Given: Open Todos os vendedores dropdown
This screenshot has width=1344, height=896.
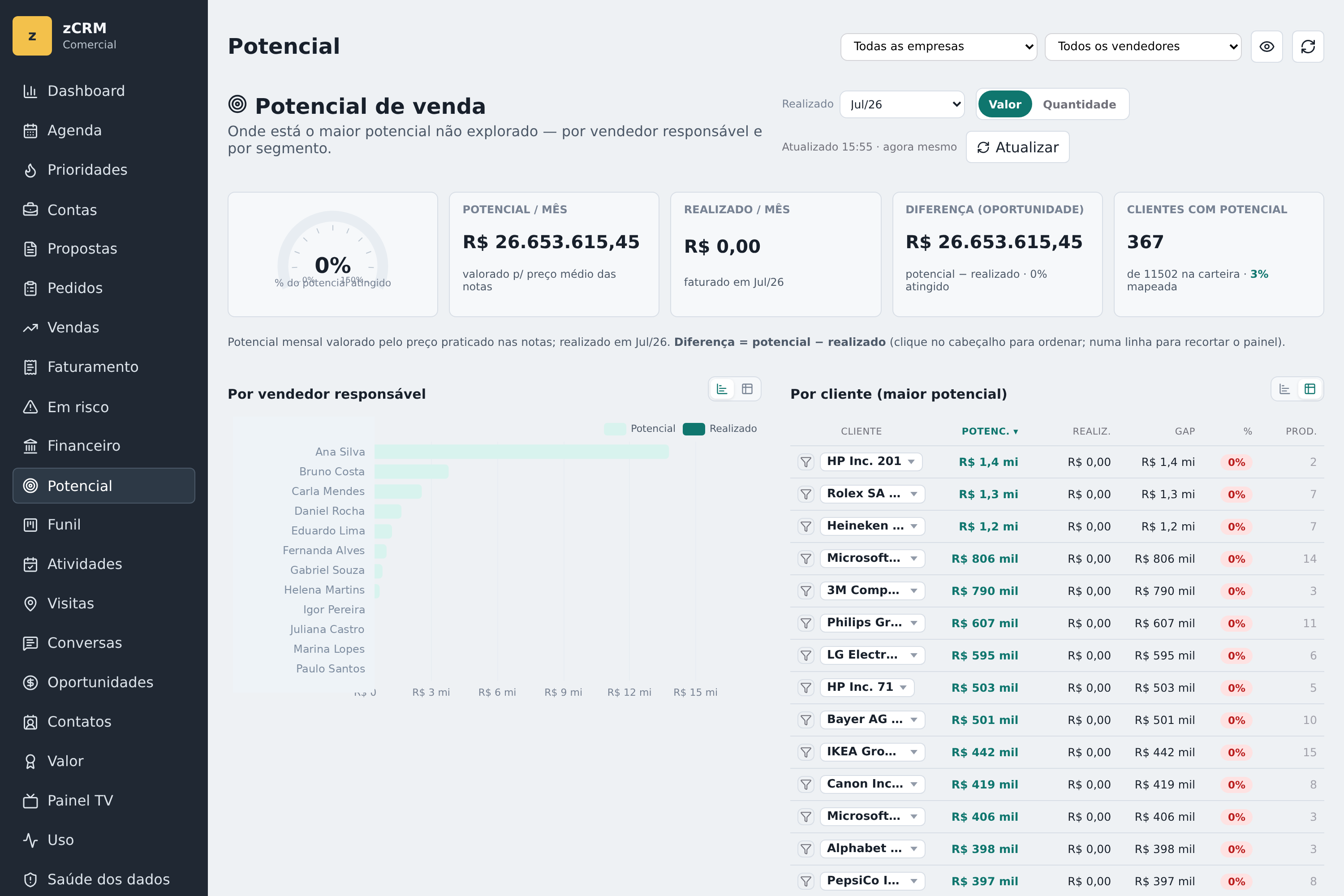Looking at the screenshot, I should [x=1143, y=46].
